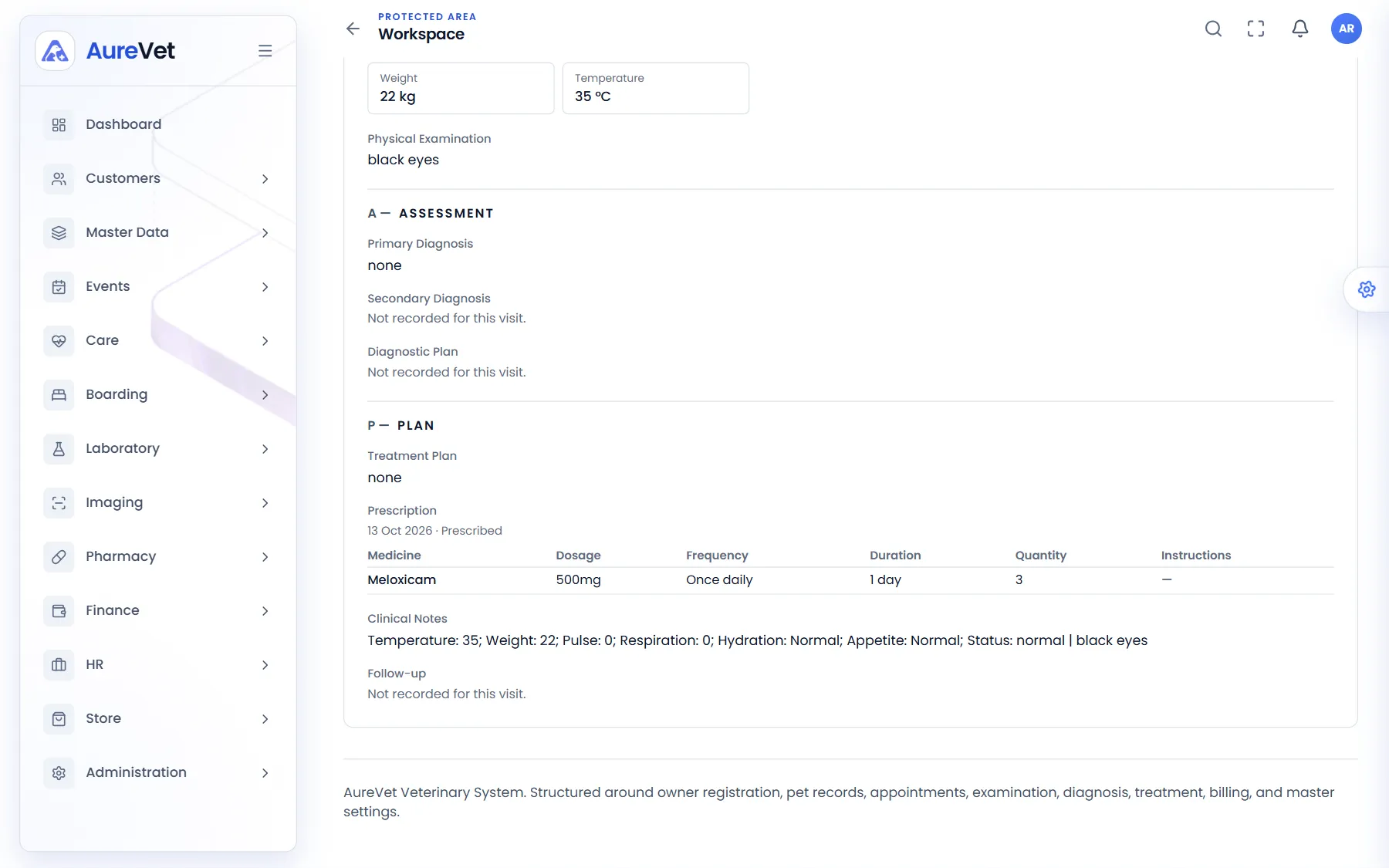Click the HR briefcase icon
The height and width of the screenshot is (868, 1389).
click(59, 665)
